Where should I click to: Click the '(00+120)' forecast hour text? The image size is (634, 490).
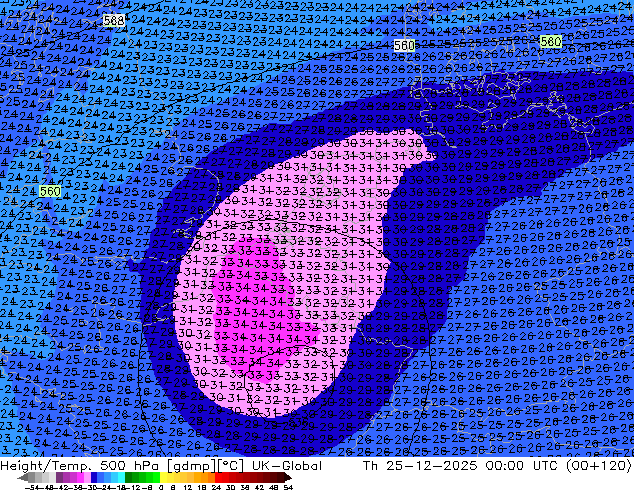599,466
